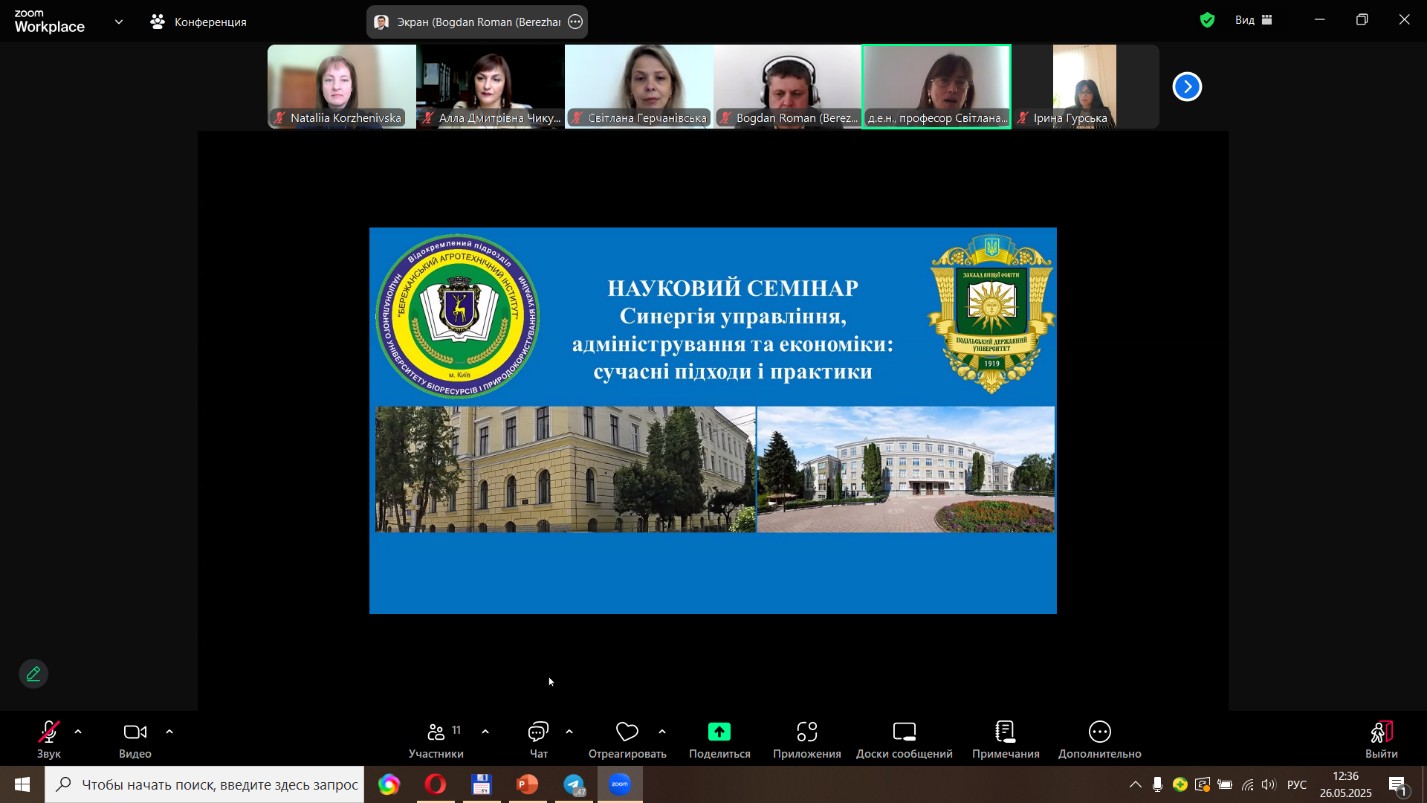
Task: Open the Apps icon in toolbar
Action: (807, 733)
